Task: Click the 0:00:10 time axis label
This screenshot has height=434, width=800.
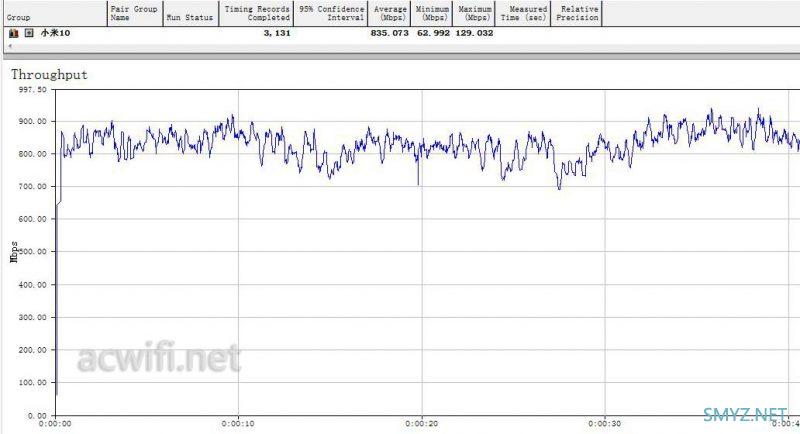Action: 238,424
